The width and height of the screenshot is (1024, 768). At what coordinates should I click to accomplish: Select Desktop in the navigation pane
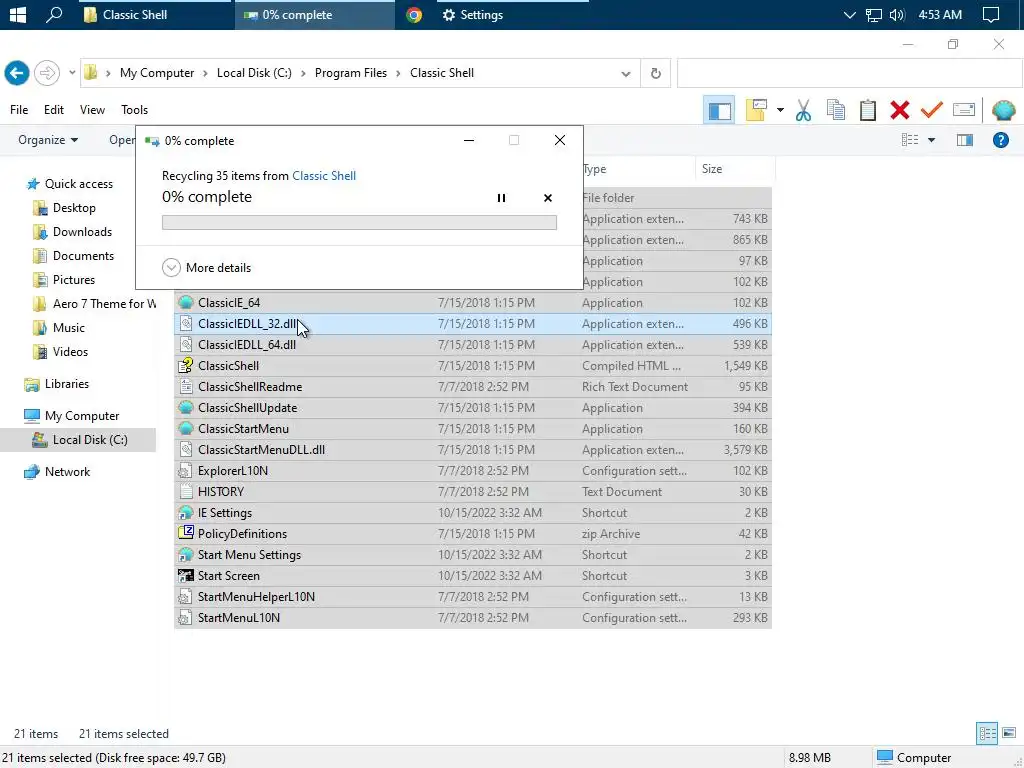pyautogui.click(x=74, y=208)
